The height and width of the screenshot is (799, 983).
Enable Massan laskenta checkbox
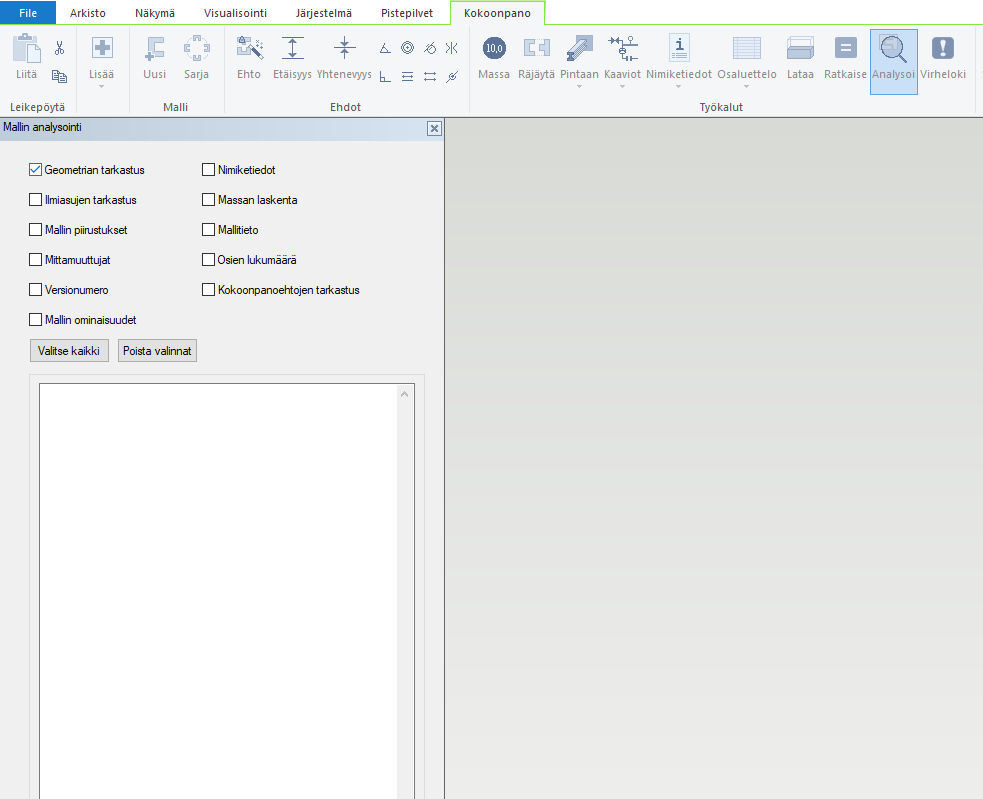pos(209,200)
